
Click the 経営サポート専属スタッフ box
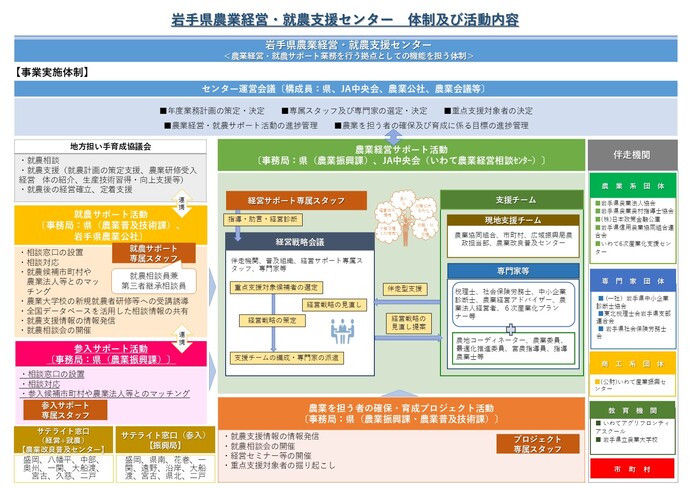(296, 201)
